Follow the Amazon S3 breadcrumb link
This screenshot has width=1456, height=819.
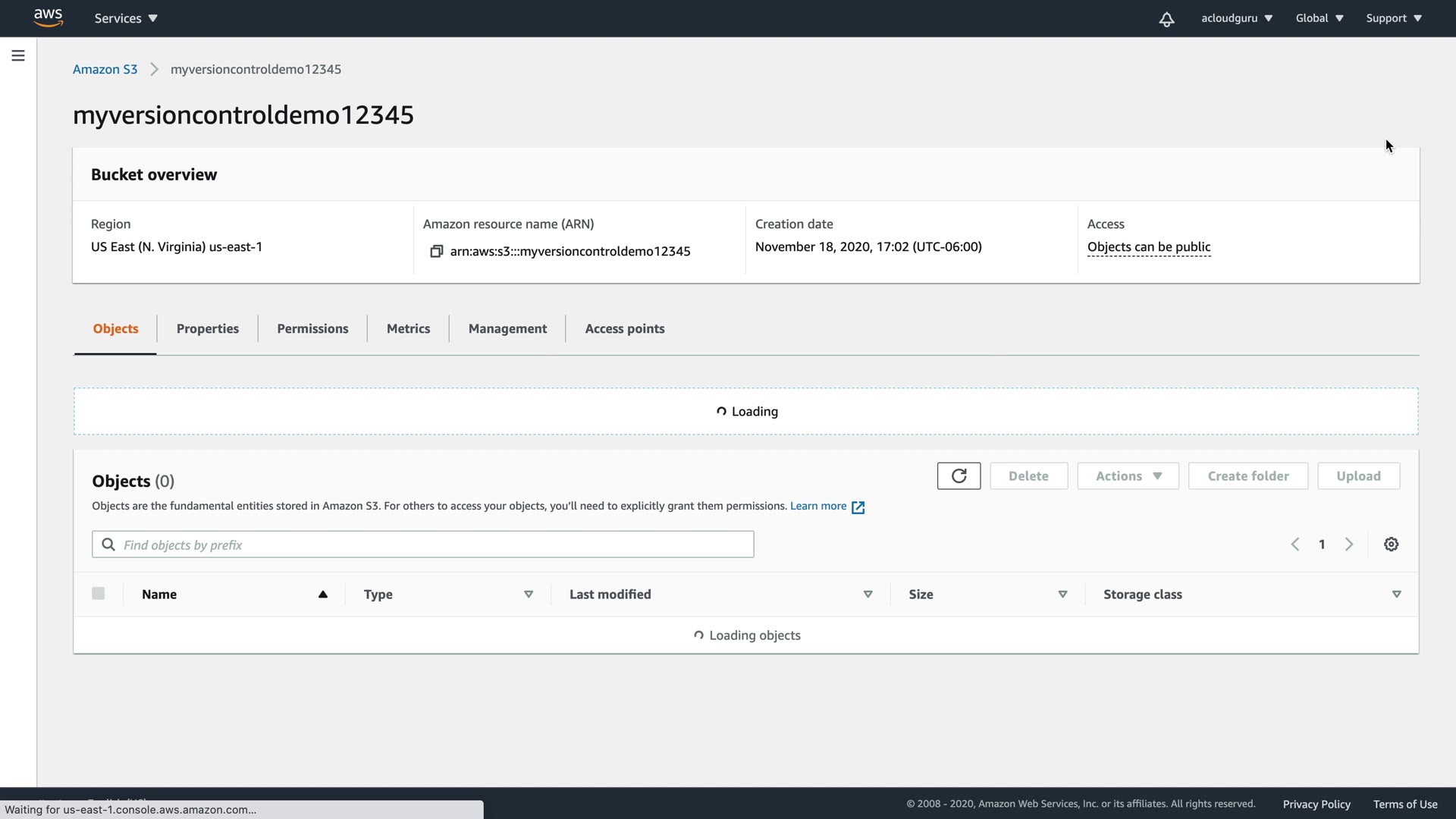click(105, 69)
